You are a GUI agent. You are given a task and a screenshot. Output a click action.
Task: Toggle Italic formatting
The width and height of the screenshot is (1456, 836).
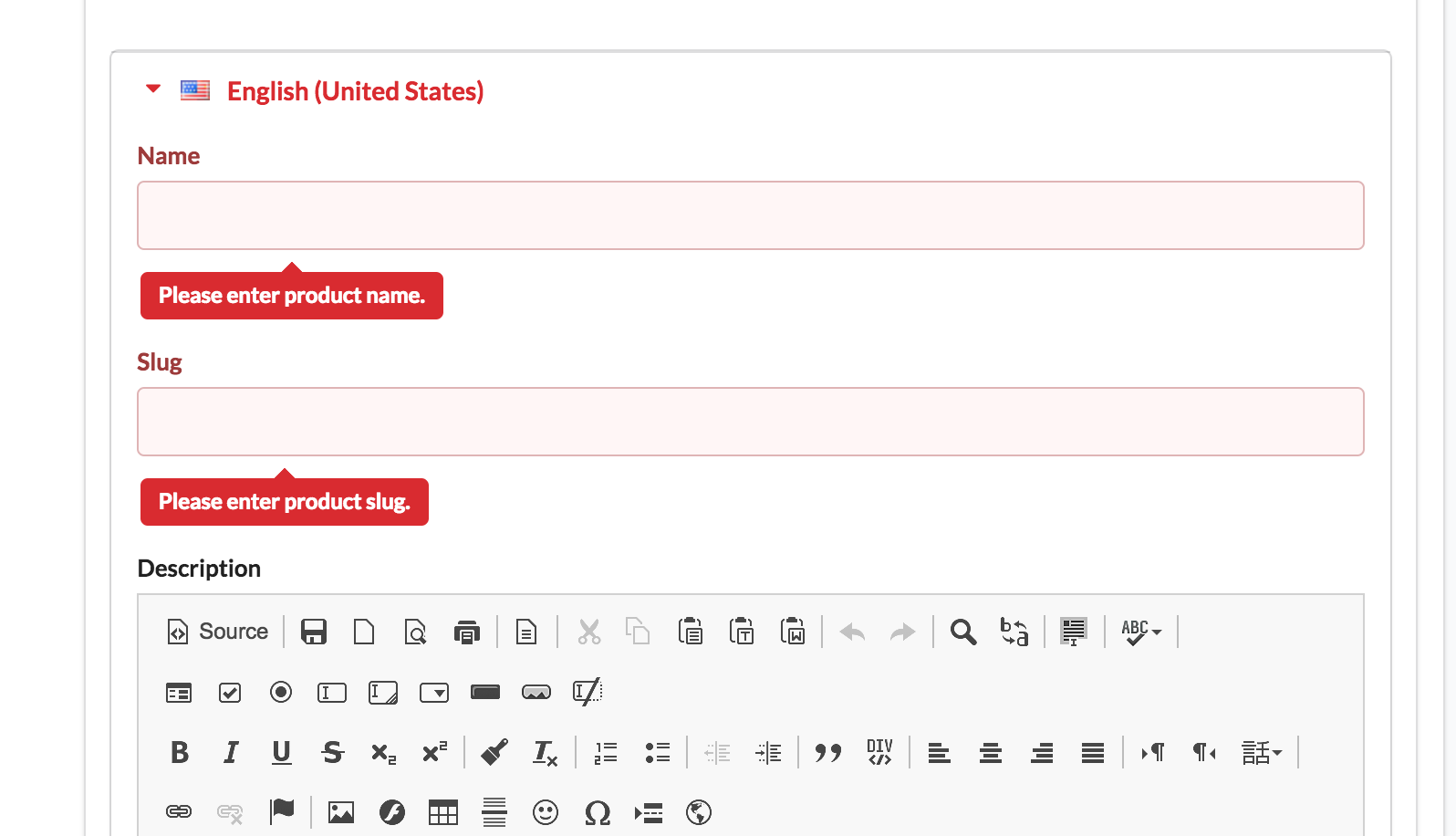coord(231,753)
